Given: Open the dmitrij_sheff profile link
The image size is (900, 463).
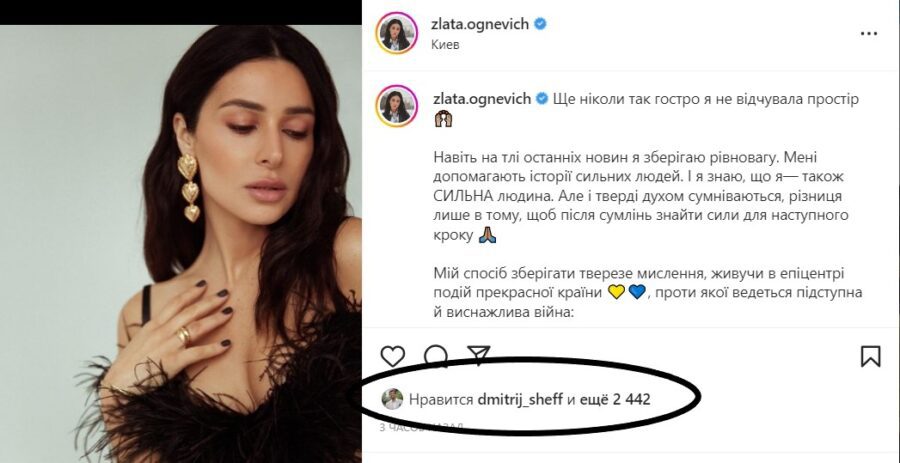Looking at the screenshot, I should coord(520,399).
